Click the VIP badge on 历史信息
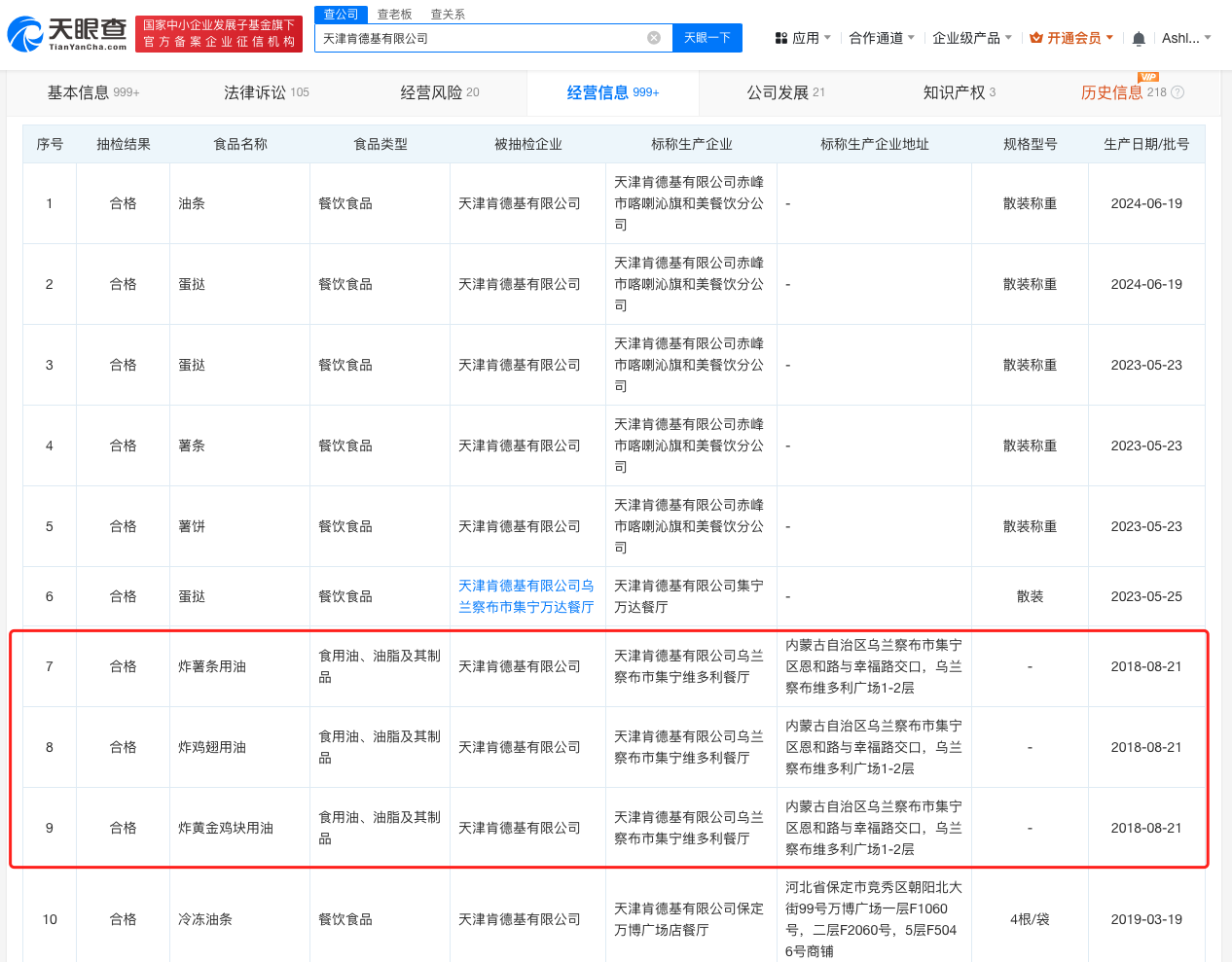Screen dimensions: 1232x962 pyautogui.click(x=1146, y=76)
